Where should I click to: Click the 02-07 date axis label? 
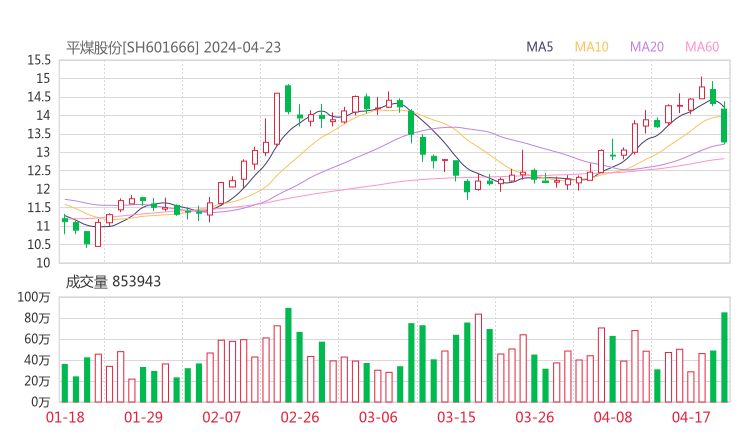[222, 417]
